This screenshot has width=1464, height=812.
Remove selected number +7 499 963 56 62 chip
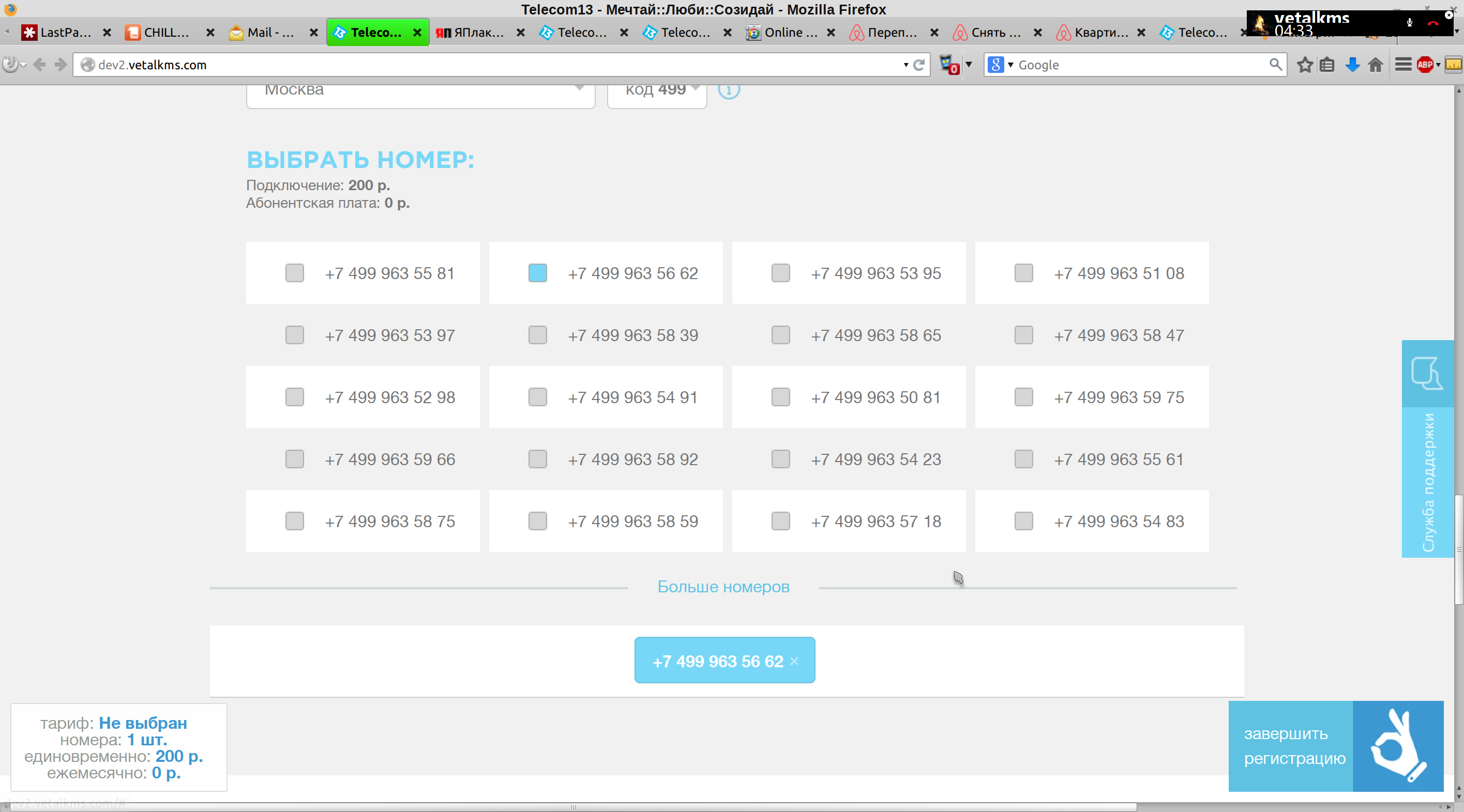[794, 662]
